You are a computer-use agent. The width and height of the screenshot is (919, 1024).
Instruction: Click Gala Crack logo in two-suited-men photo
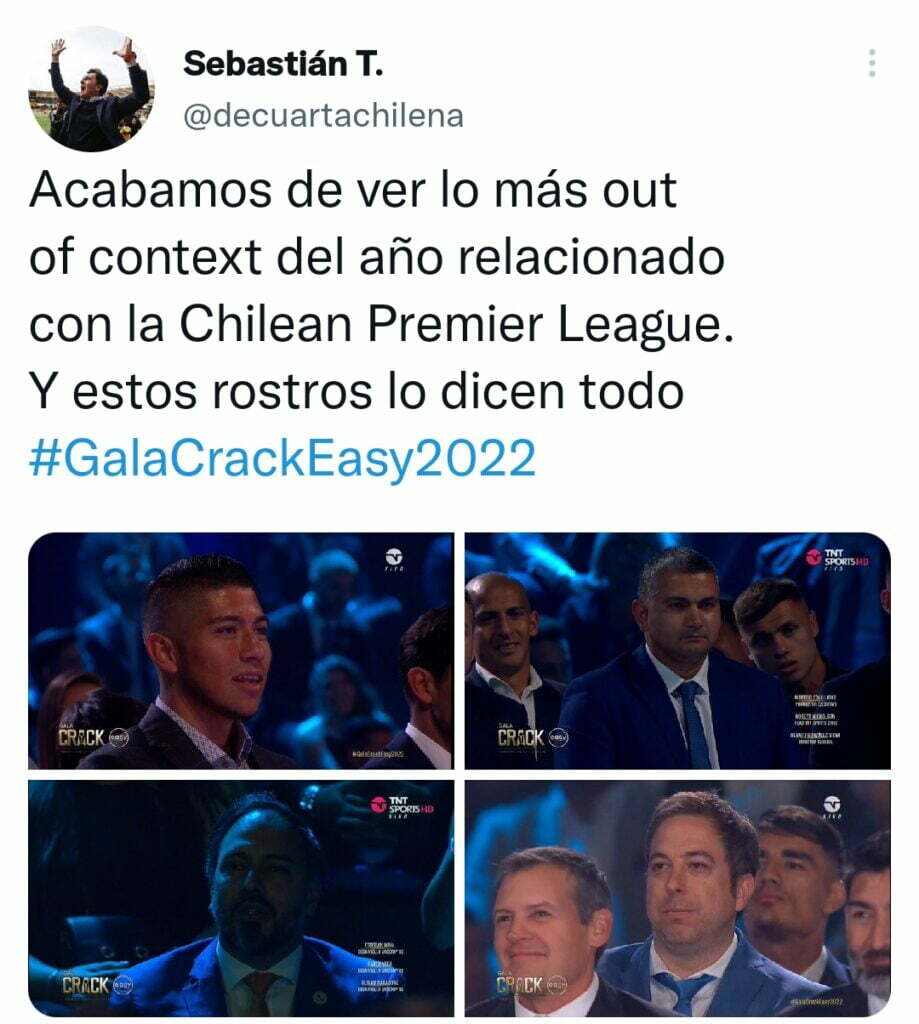[x=532, y=984]
